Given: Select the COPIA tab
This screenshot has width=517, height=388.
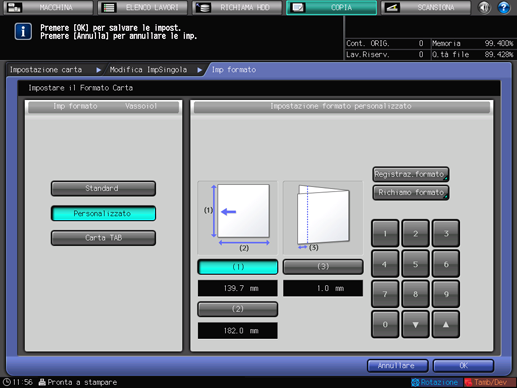Looking at the screenshot, I should (x=332, y=7).
